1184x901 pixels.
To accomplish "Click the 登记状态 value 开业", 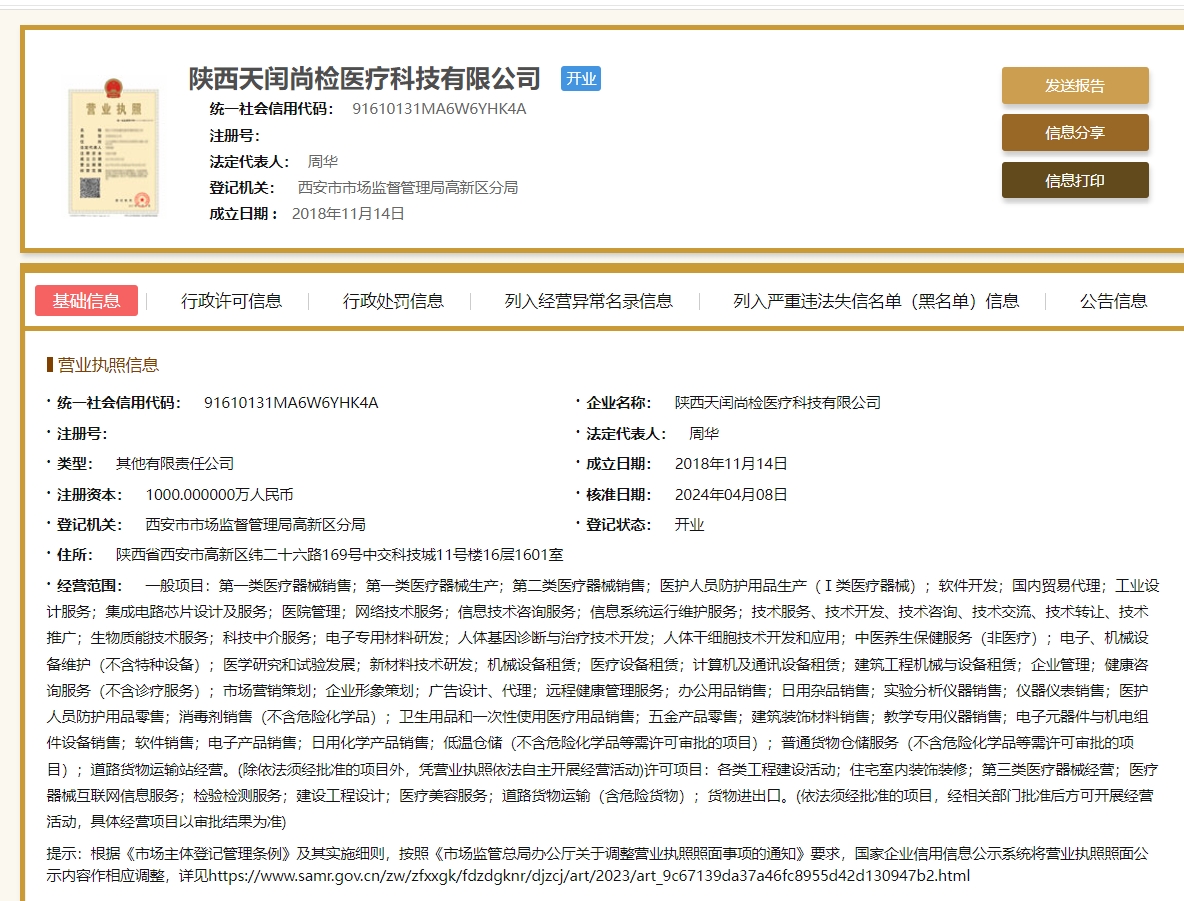I will click(689, 525).
